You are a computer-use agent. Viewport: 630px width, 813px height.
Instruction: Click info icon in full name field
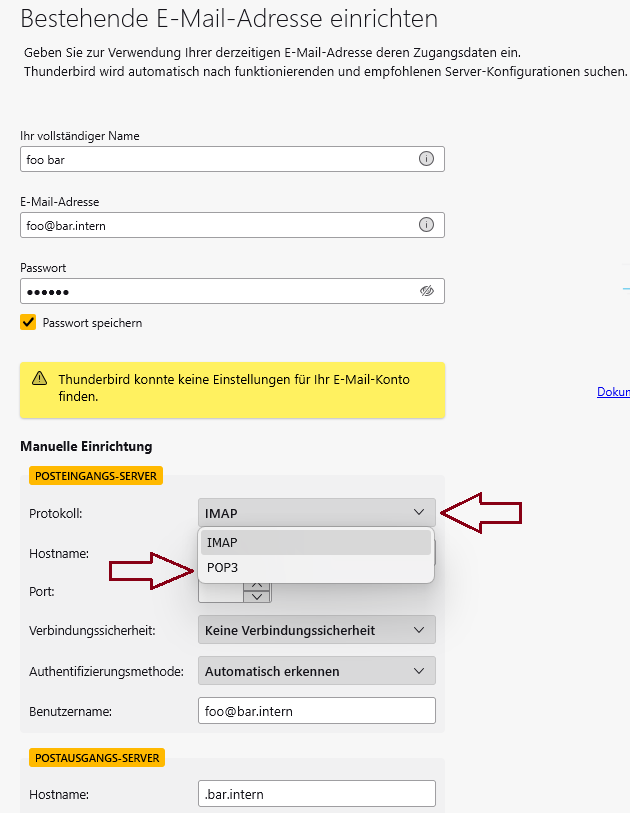[x=426, y=159]
